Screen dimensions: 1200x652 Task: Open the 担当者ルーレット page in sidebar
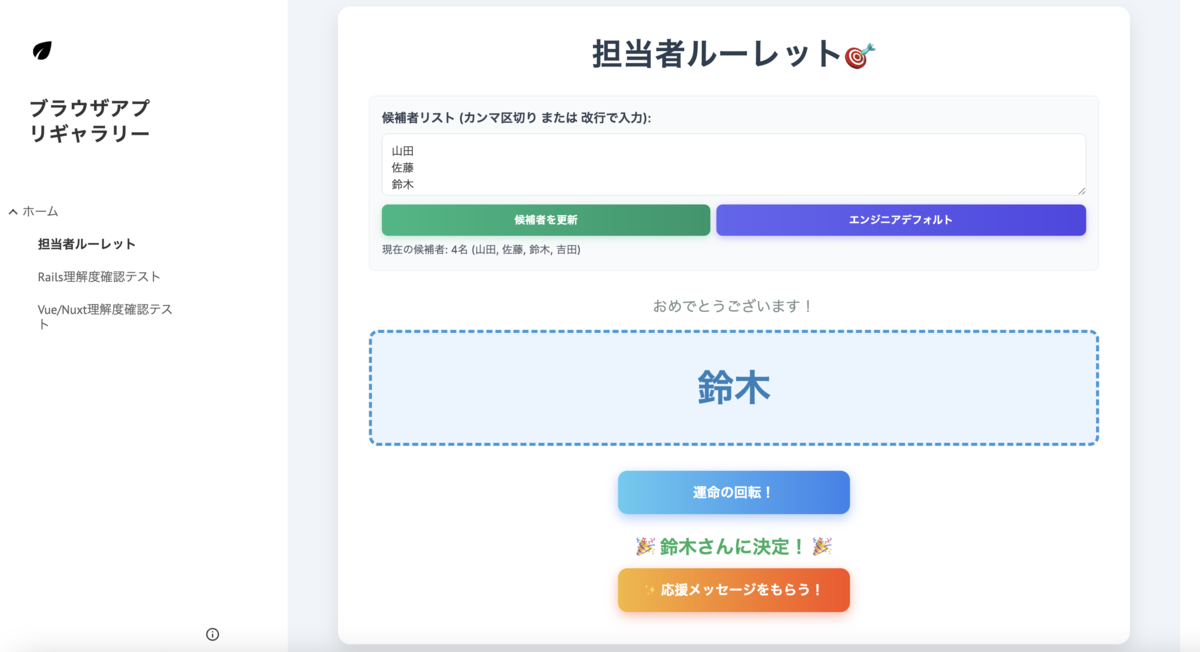tap(87, 244)
